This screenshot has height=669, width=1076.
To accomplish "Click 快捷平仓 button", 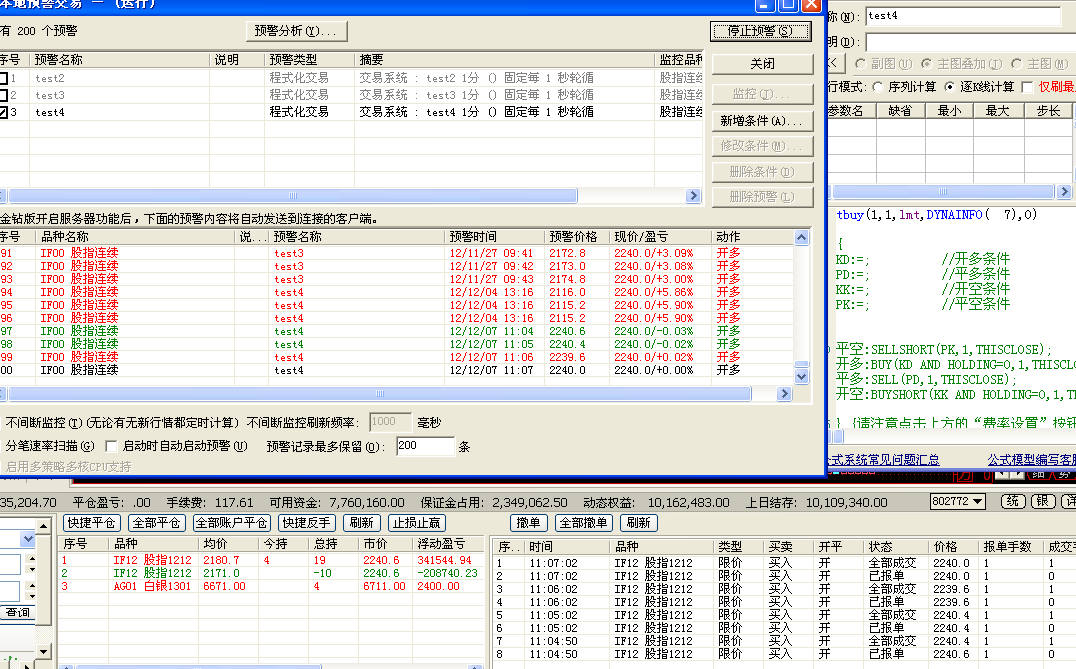I will (92, 523).
